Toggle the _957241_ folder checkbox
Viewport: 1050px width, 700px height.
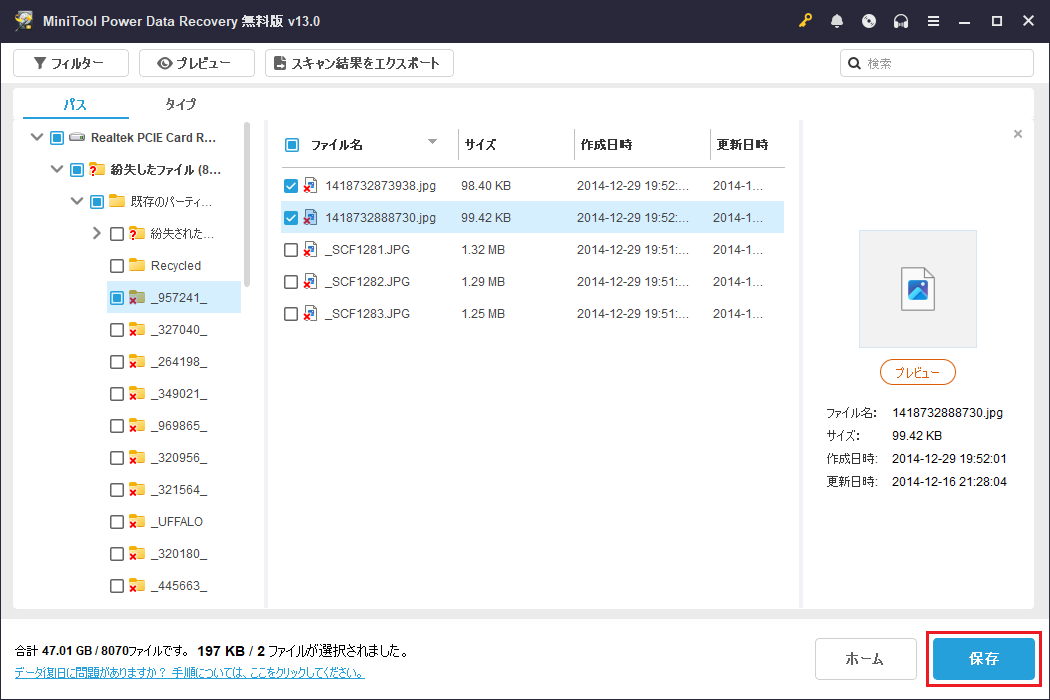point(117,297)
